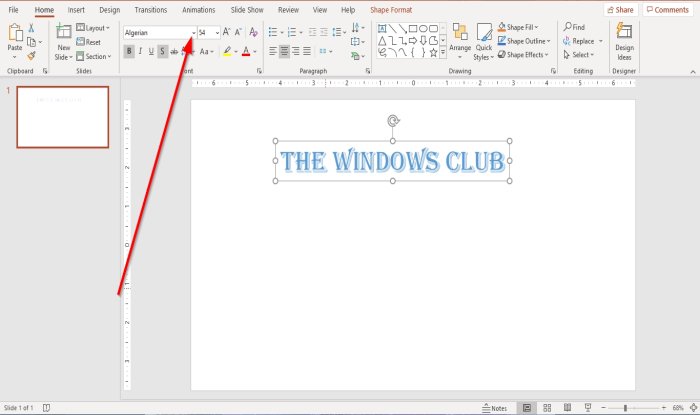Expand the shapes gallery More arrow

tap(443, 53)
